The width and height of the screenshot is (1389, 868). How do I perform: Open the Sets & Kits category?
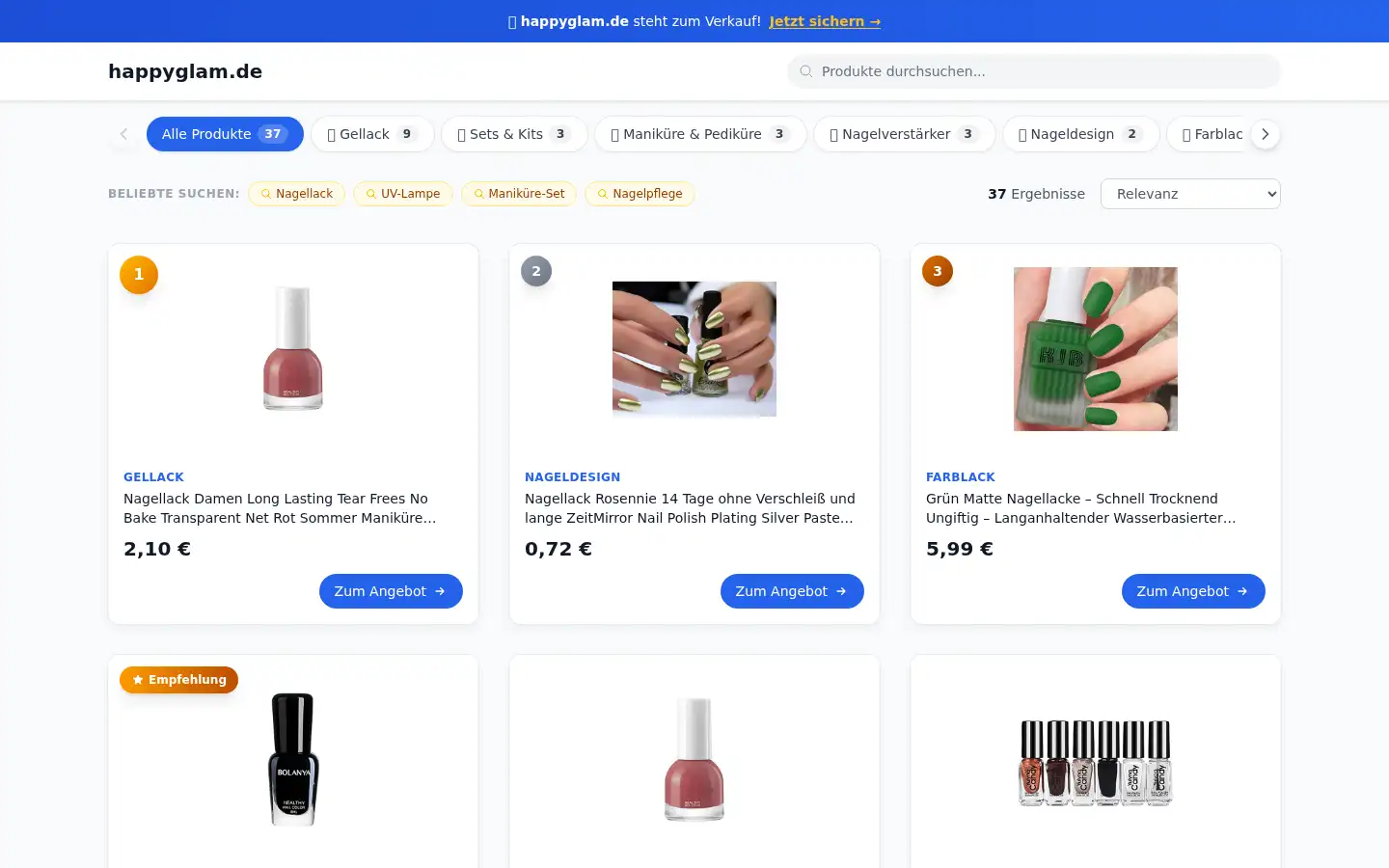click(514, 134)
